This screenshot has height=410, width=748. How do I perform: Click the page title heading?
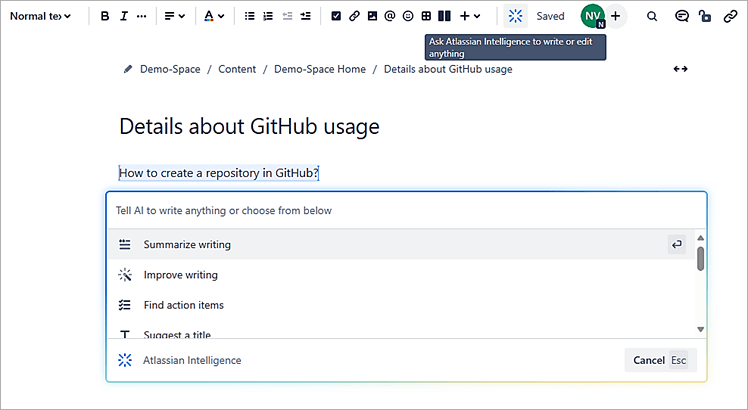(249, 126)
